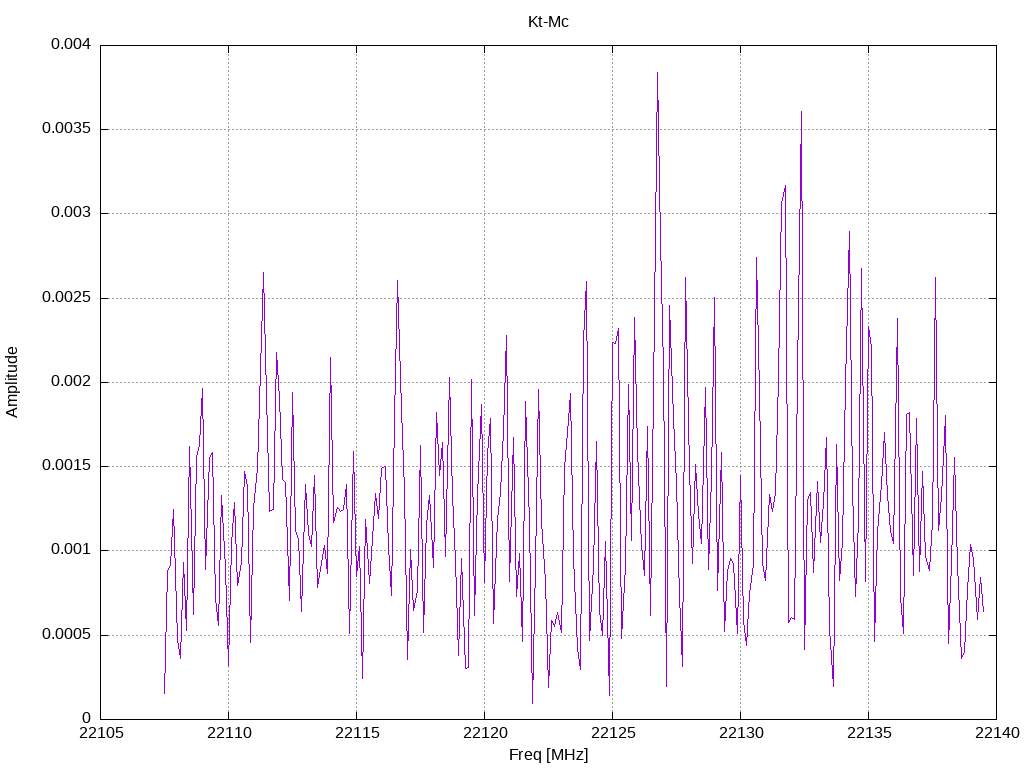Click the Amplitude y-axis label
Image resolution: width=1024 pixels, height=768 pixels.
[12, 382]
